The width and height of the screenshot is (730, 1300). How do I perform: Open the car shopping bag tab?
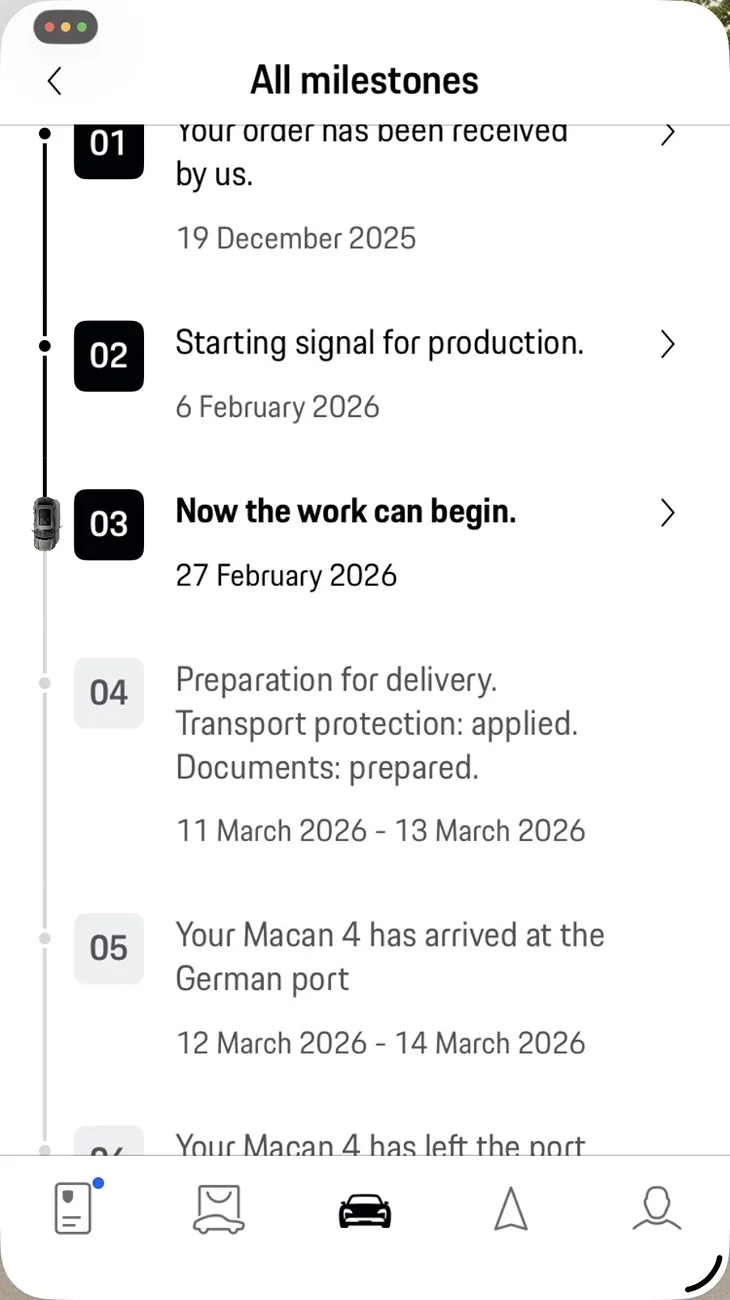pos(219,1210)
